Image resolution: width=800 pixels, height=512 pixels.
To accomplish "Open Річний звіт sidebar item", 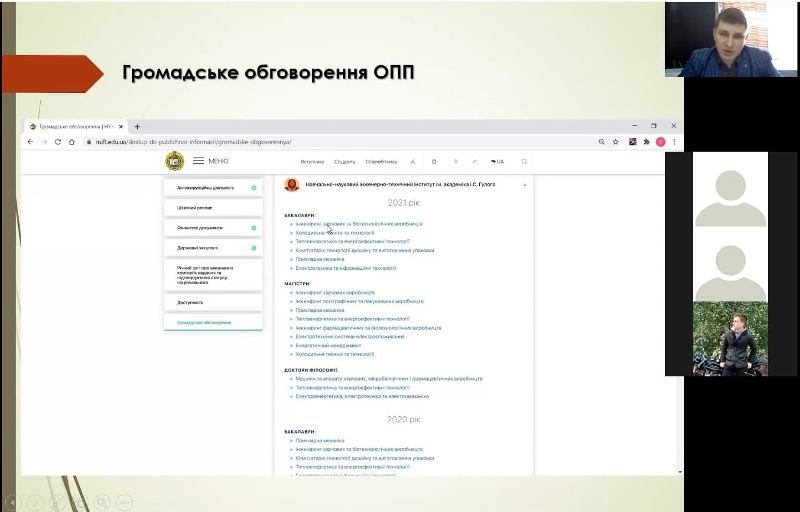I will pos(213,275).
